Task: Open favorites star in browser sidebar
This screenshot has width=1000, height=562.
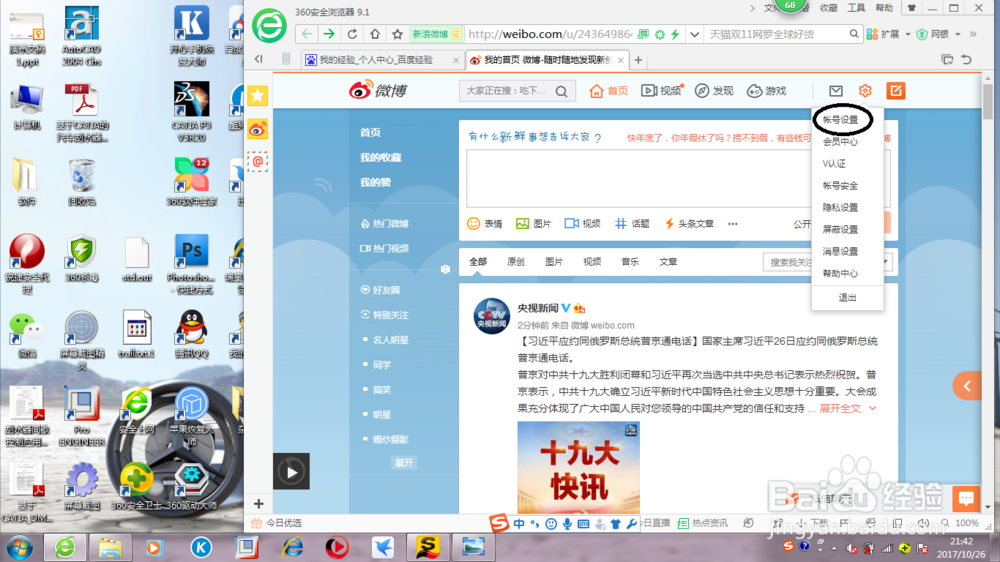Action: point(258,96)
